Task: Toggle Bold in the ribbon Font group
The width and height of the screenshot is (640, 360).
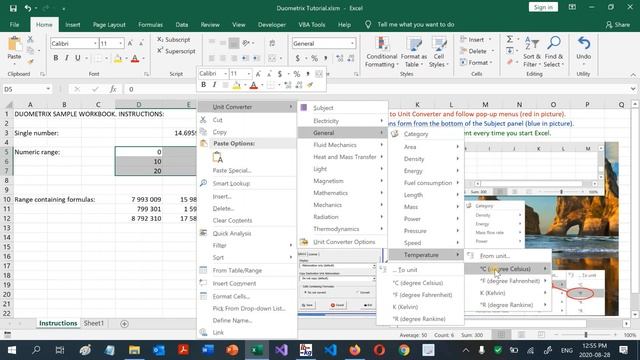Action: coord(56,58)
